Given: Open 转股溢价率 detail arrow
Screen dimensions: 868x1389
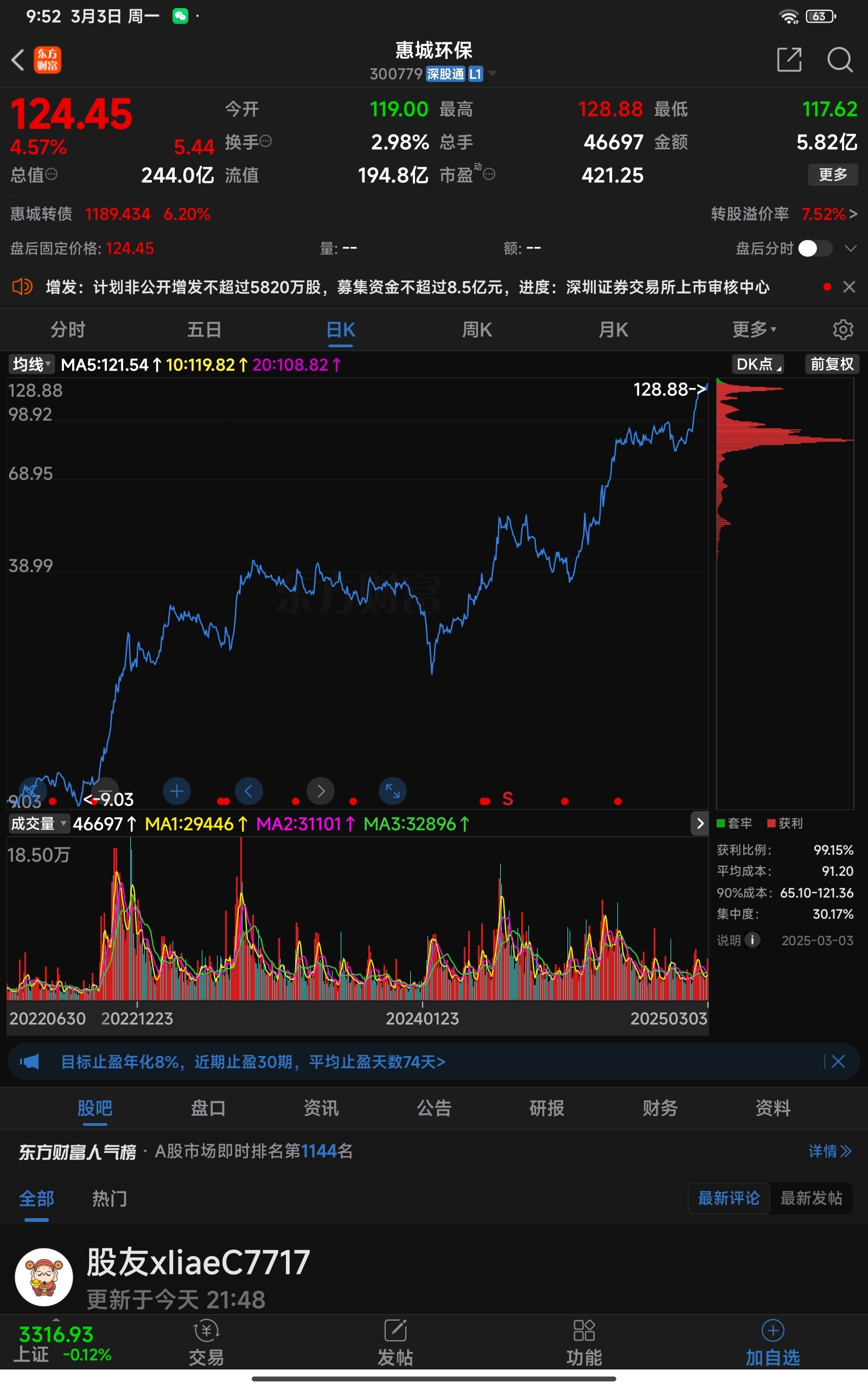Looking at the screenshot, I should click(853, 214).
